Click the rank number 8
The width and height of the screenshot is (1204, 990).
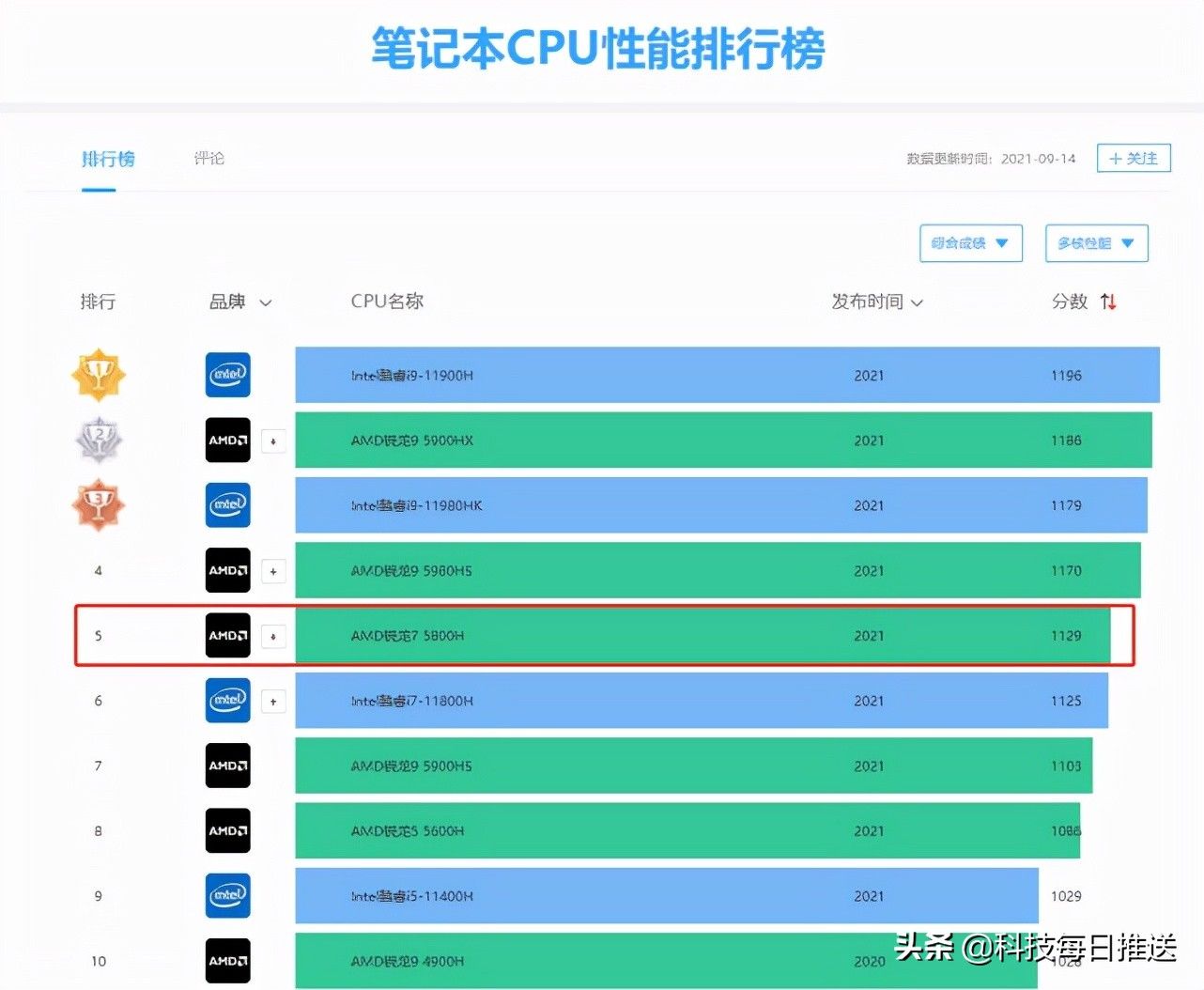coord(99,831)
